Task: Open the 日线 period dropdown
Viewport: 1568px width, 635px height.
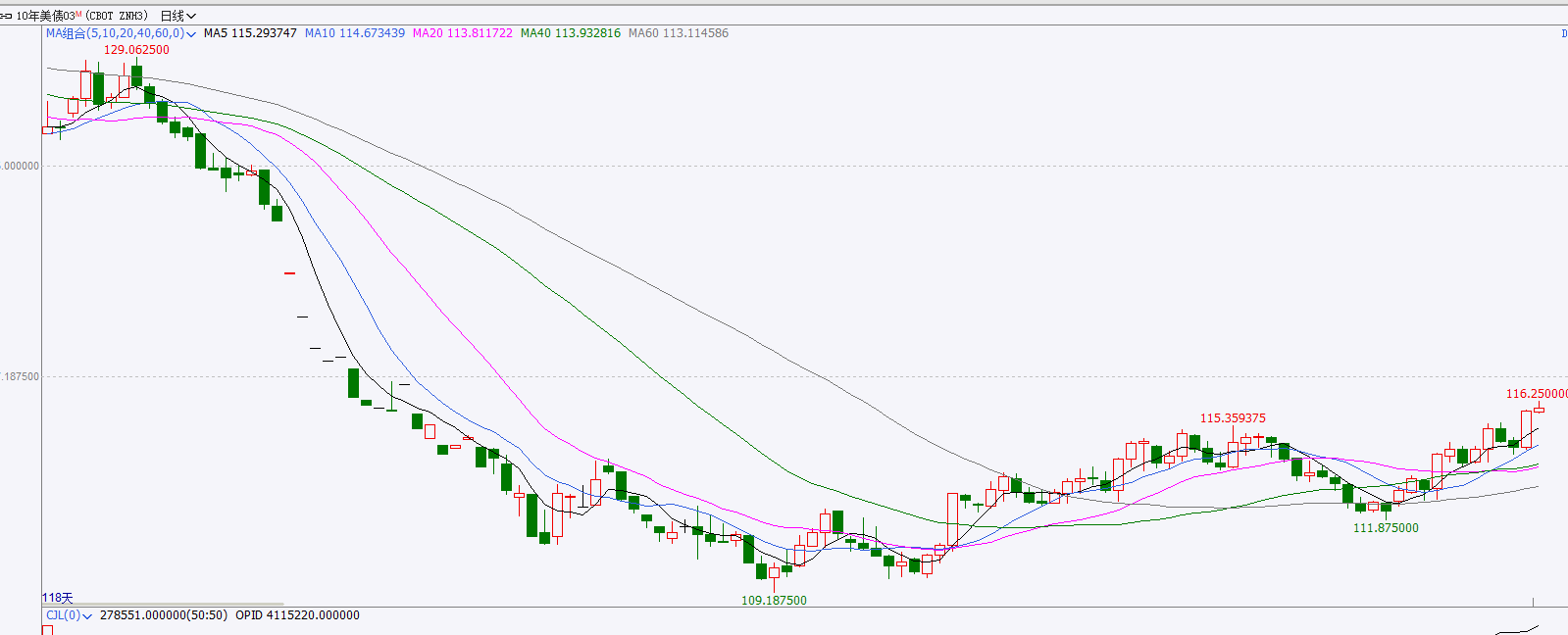Action: [x=177, y=16]
